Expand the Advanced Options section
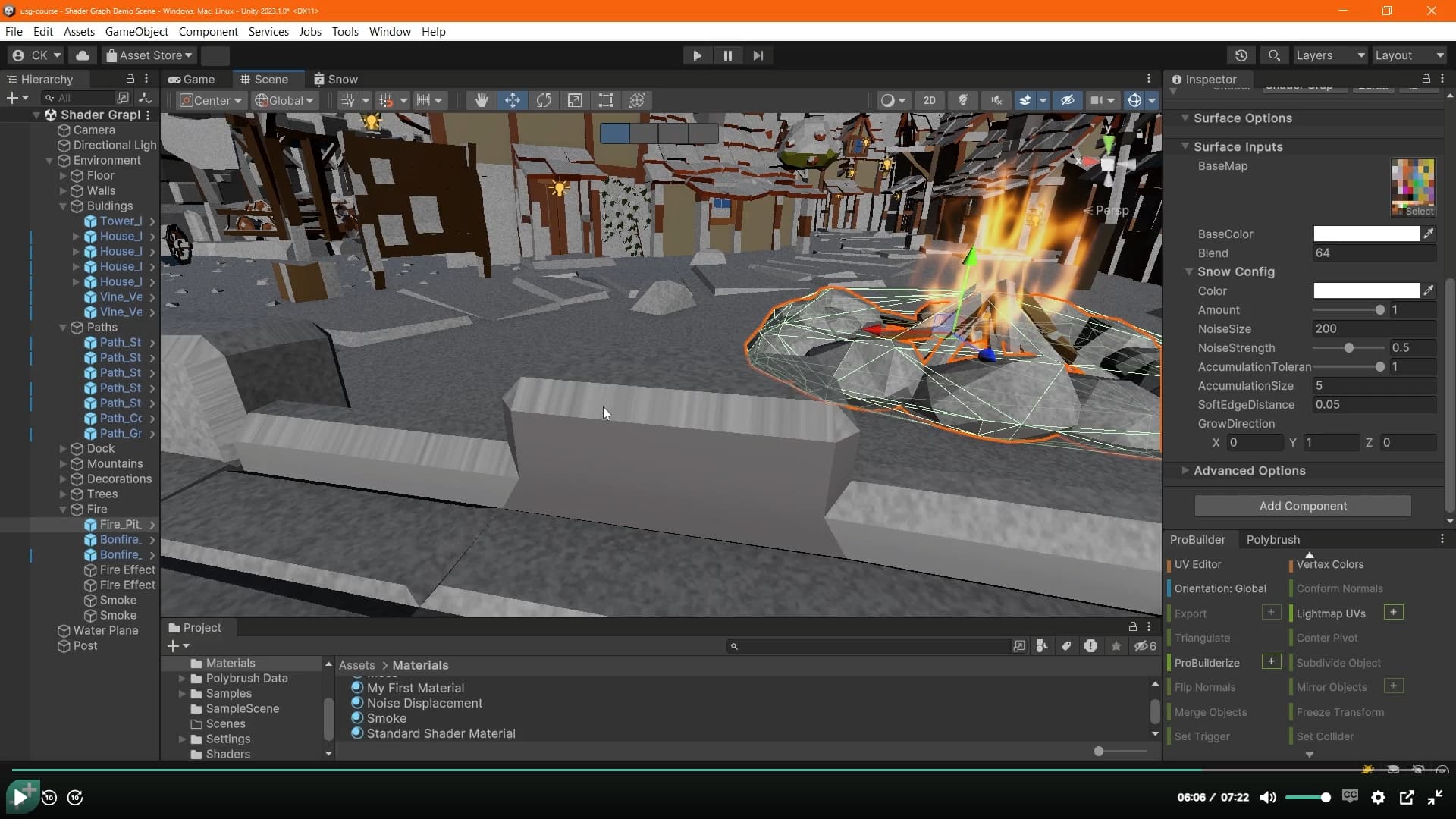 point(1185,470)
